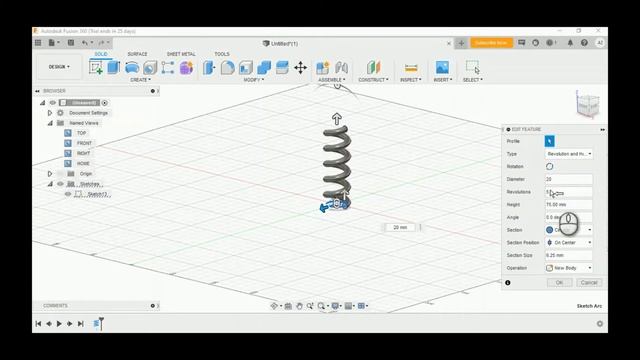Toggle the Rotation direction button
The image size is (640, 360).
coord(549,167)
